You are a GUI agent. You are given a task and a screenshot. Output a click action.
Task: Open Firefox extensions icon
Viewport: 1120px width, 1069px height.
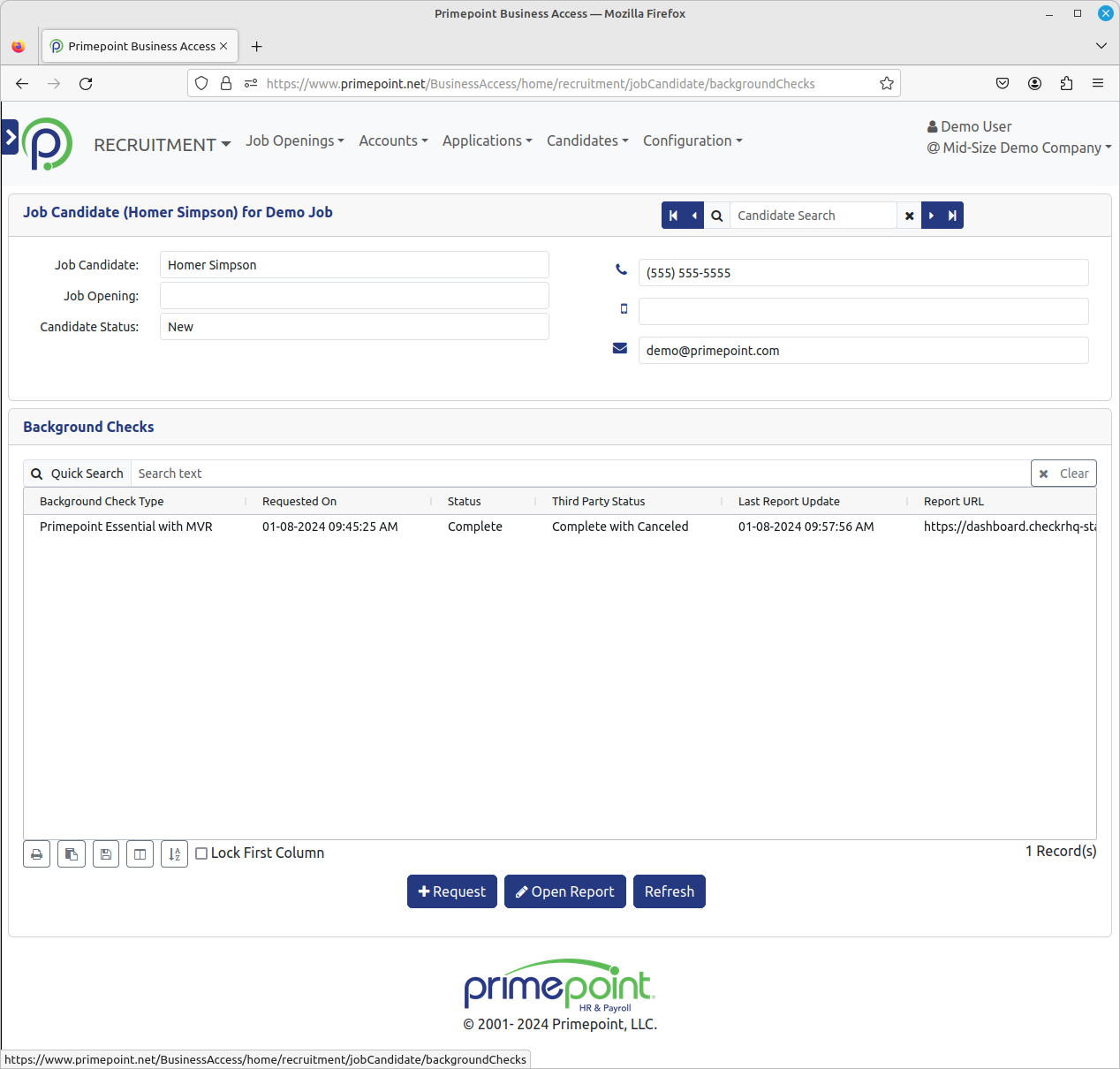1066,84
